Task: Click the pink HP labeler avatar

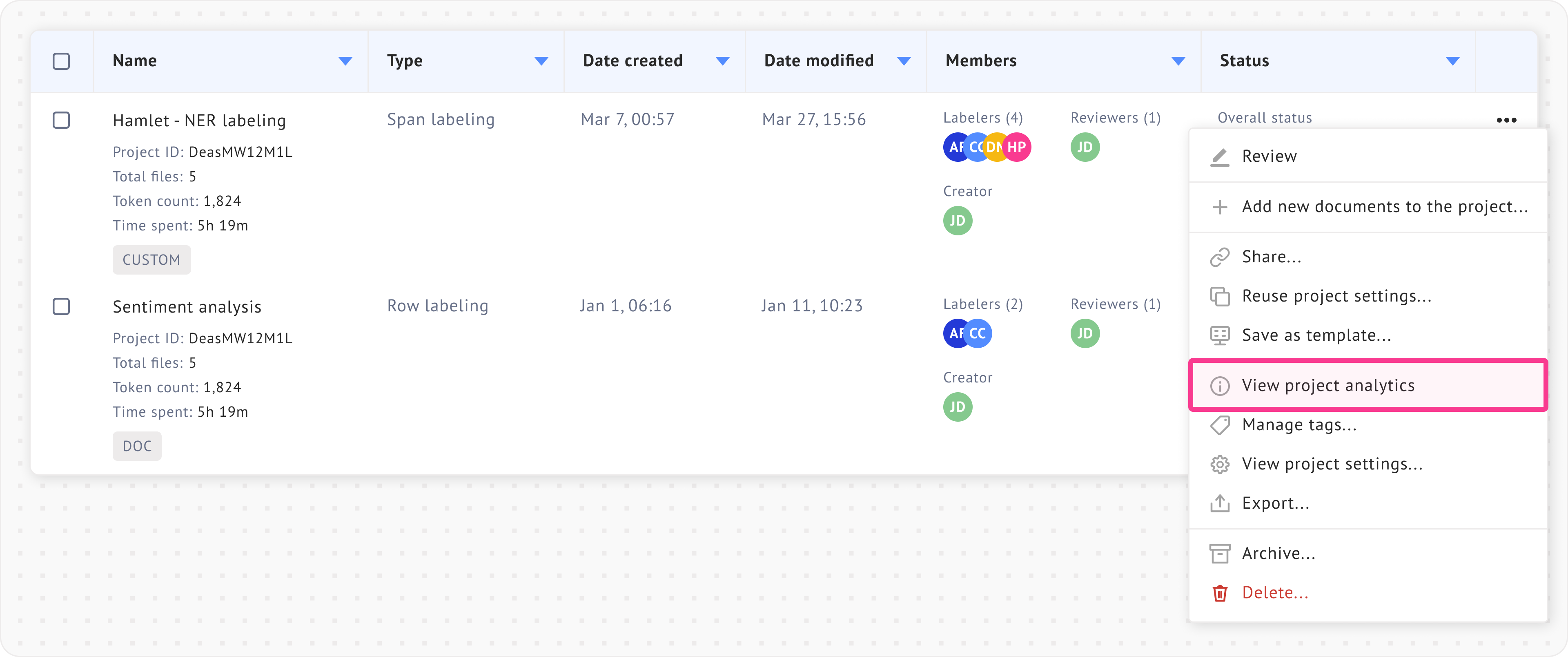Action: pyautogui.click(x=1018, y=147)
